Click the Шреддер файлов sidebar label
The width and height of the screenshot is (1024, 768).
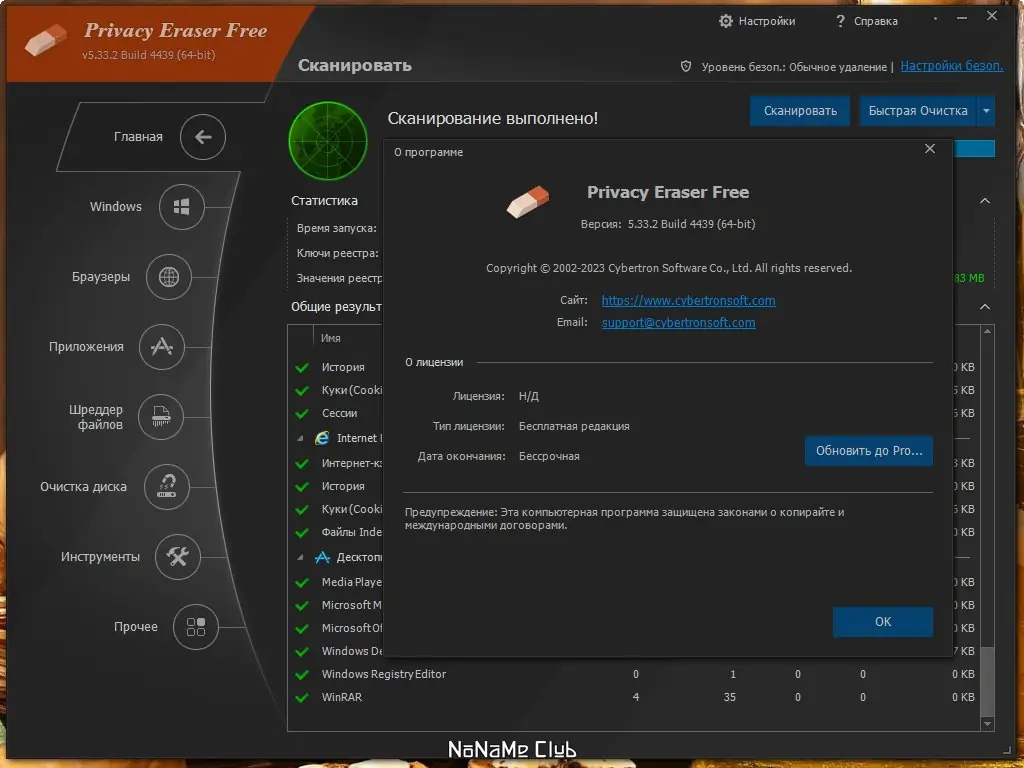pyautogui.click(x=96, y=417)
